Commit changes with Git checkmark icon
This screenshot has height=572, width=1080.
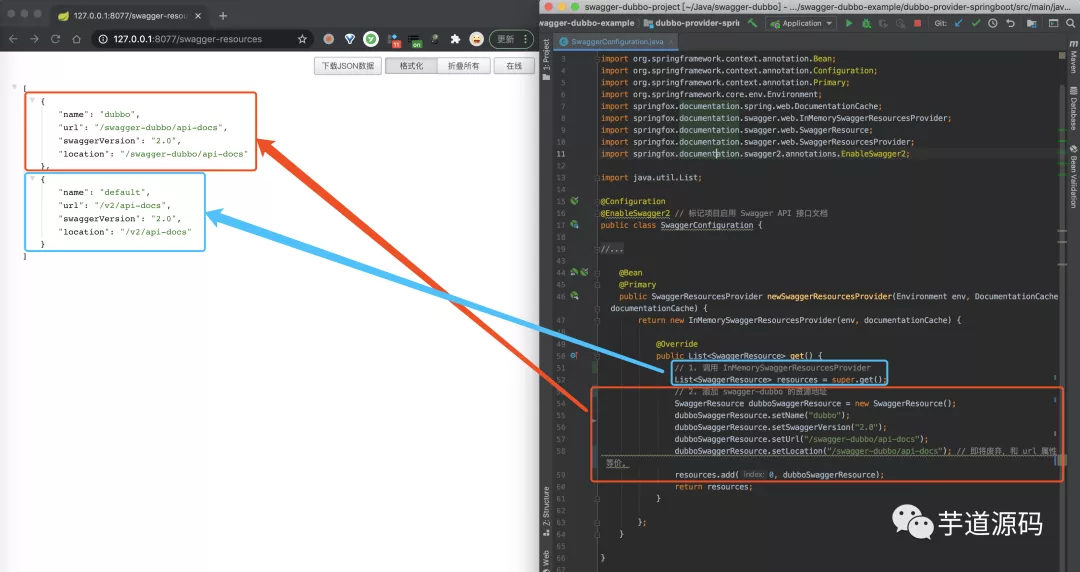click(x=977, y=23)
